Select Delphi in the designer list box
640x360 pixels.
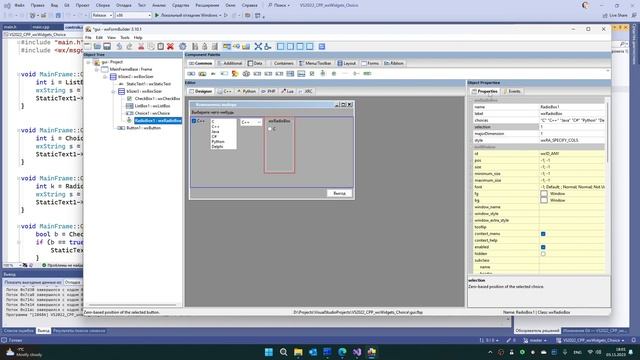(218, 147)
